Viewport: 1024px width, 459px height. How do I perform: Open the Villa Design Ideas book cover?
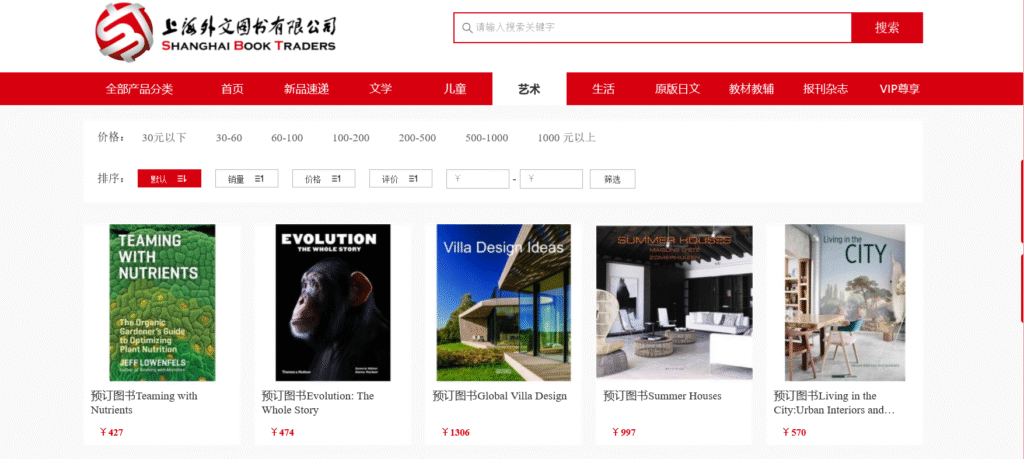point(504,302)
